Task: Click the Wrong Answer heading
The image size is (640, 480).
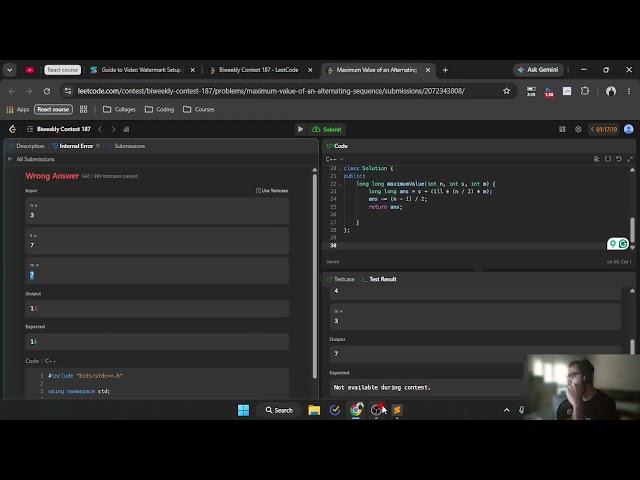Action: (52, 176)
